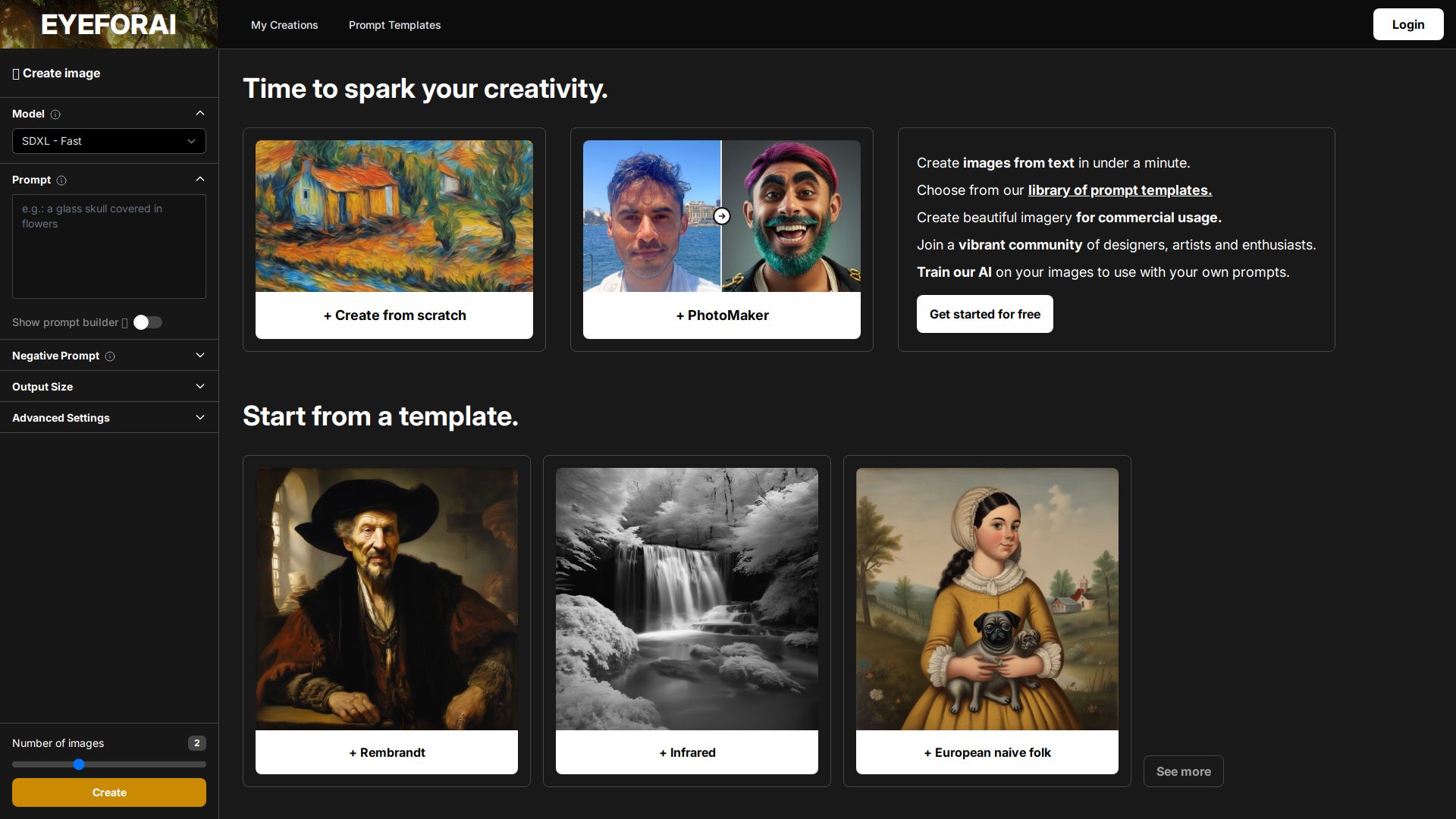
Task: Click the icon beside Show prompt builder
Action: (x=125, y=323)
